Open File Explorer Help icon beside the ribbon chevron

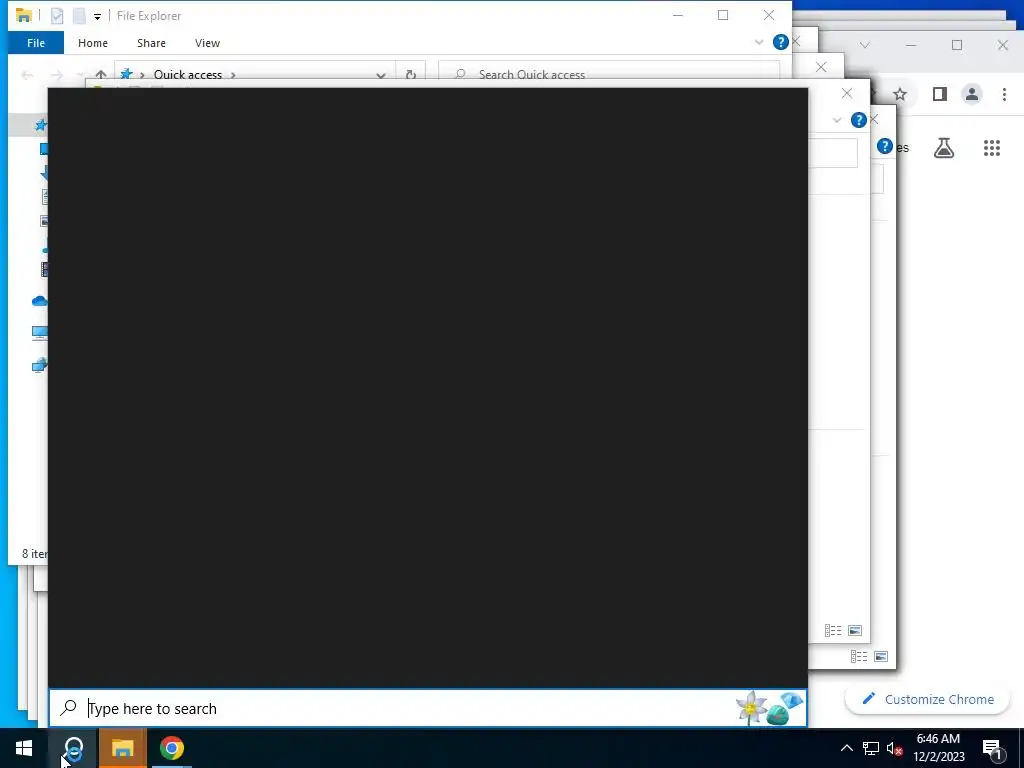tap(780, 42)
